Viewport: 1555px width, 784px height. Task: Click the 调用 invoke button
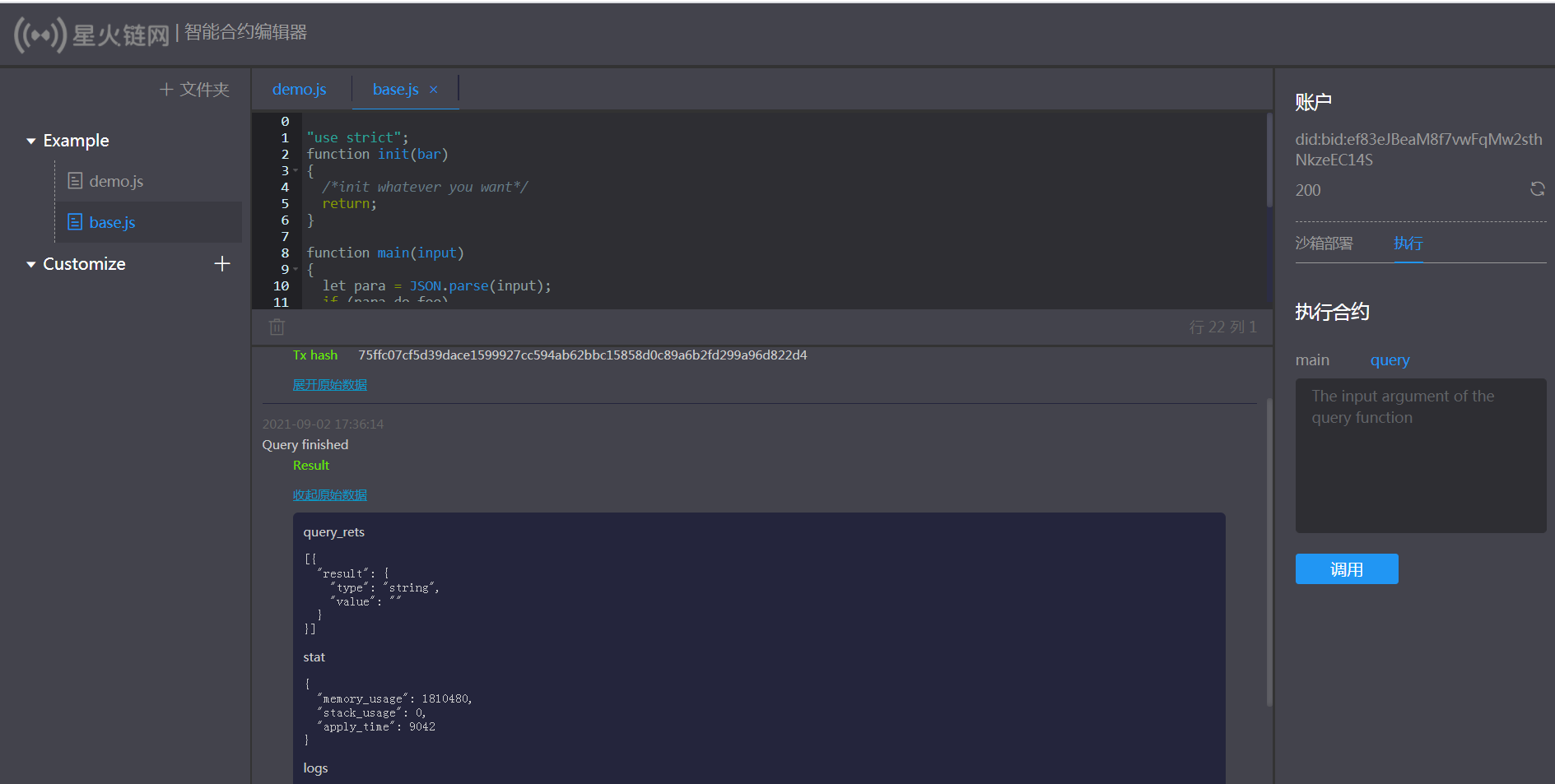click(1347, 569)
